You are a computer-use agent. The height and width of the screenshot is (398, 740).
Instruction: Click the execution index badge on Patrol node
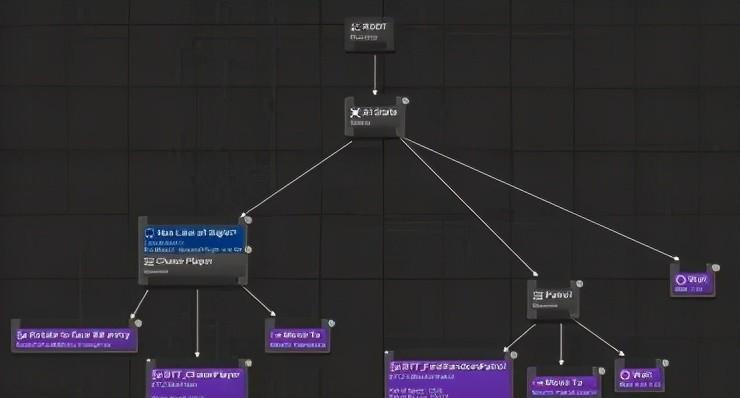click(x=579, y=284)
